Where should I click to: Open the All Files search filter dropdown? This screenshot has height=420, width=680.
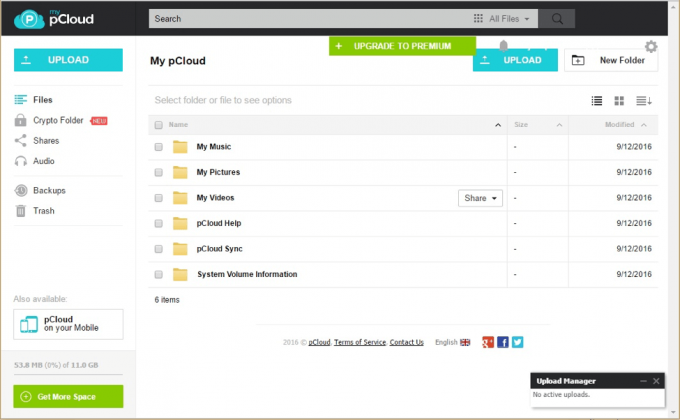pyautogui.click(x=502, y=19)
